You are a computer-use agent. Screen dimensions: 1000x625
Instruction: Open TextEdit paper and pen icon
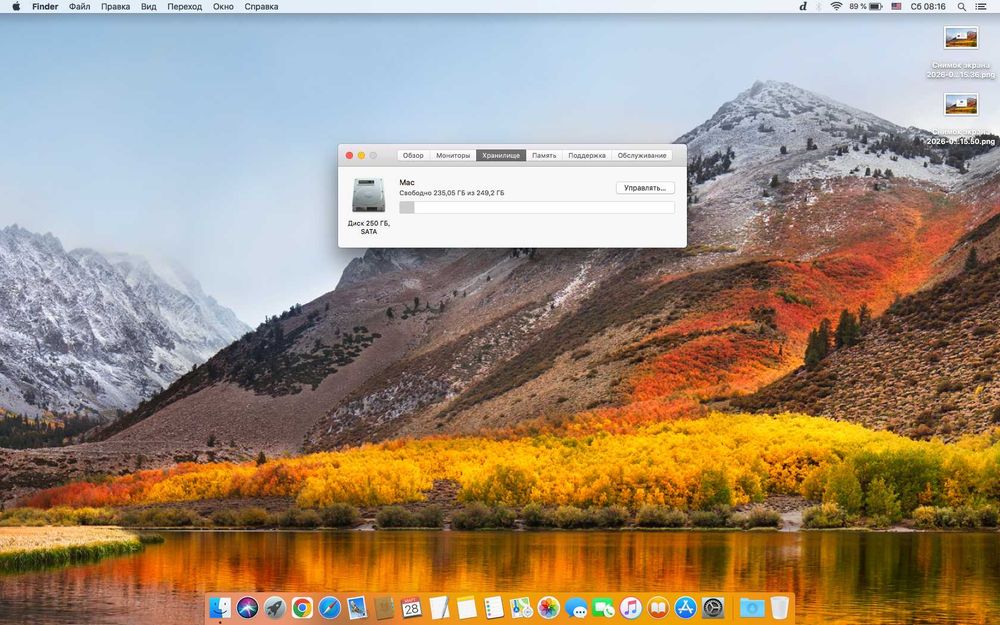[x=439, y=608]
